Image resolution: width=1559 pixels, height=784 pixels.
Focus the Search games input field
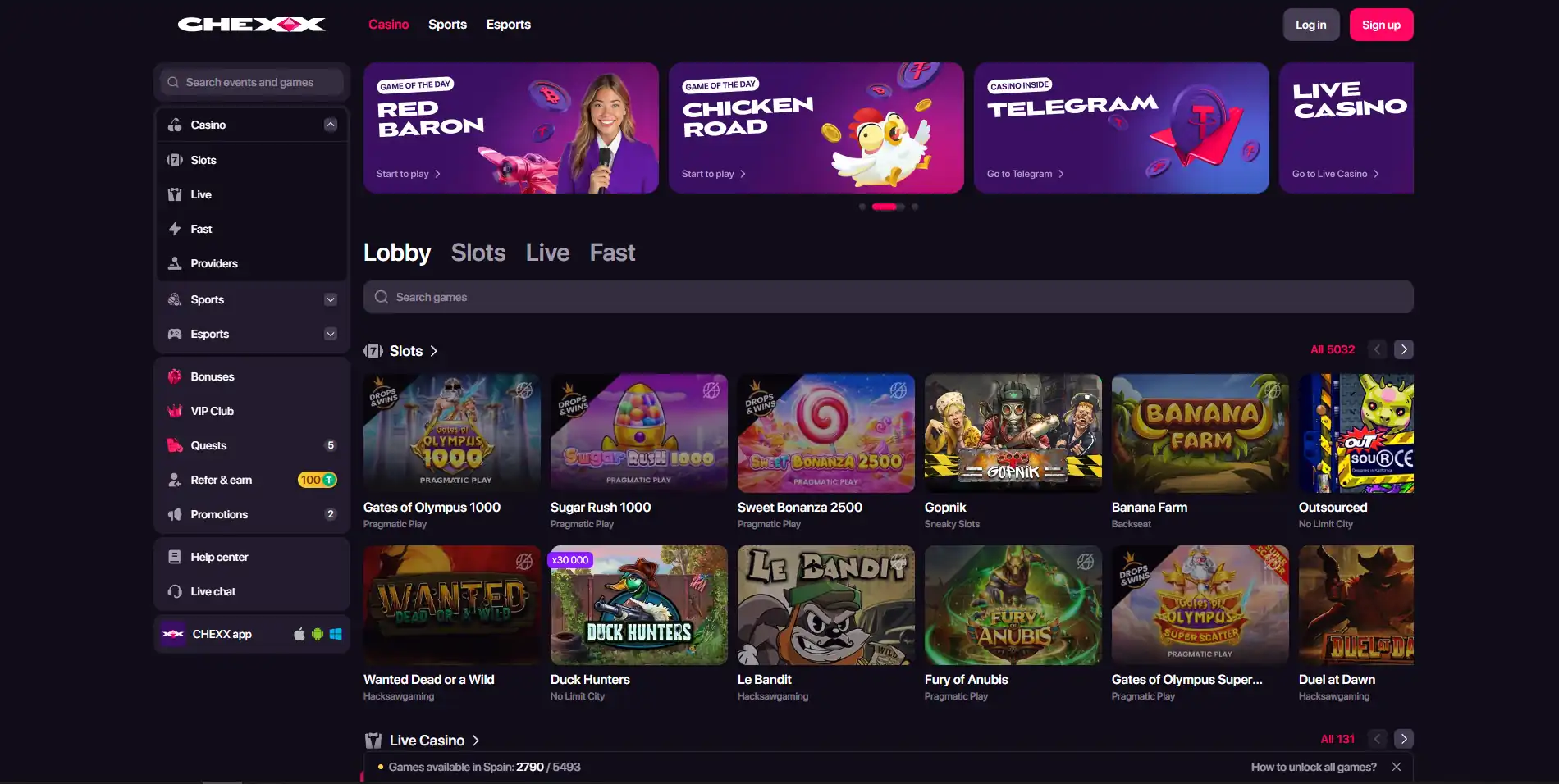[x=889, y=297]
